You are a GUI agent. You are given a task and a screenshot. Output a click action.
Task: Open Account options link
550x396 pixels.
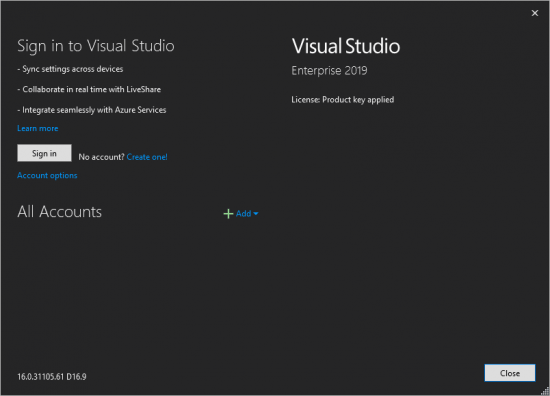[x=47, y=175]
